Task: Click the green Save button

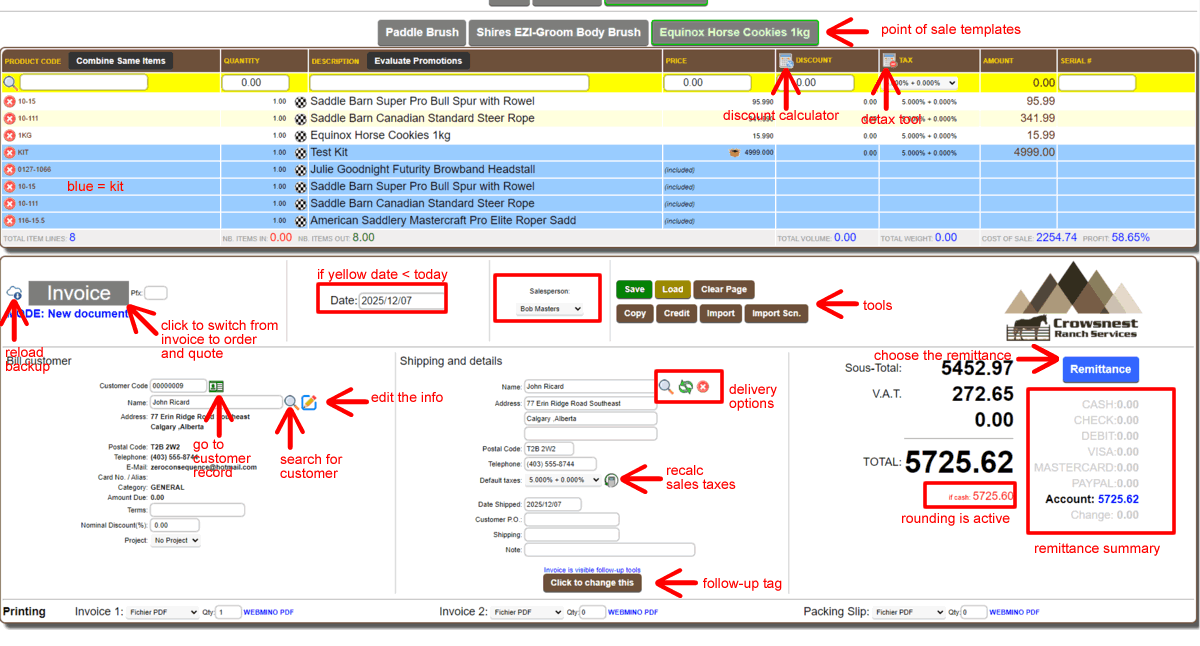Action: [634, 289]
